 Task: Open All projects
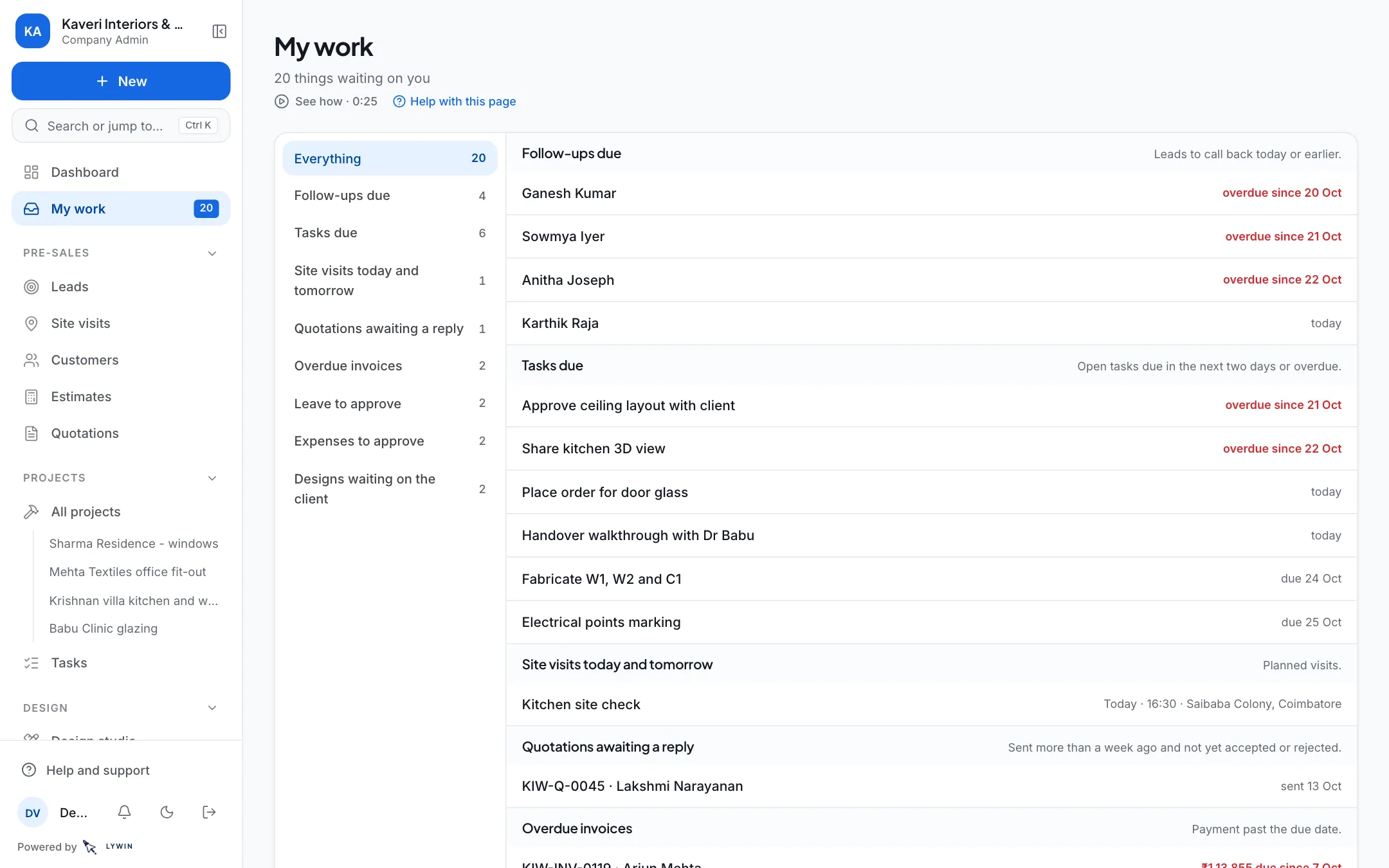[121, 512]
